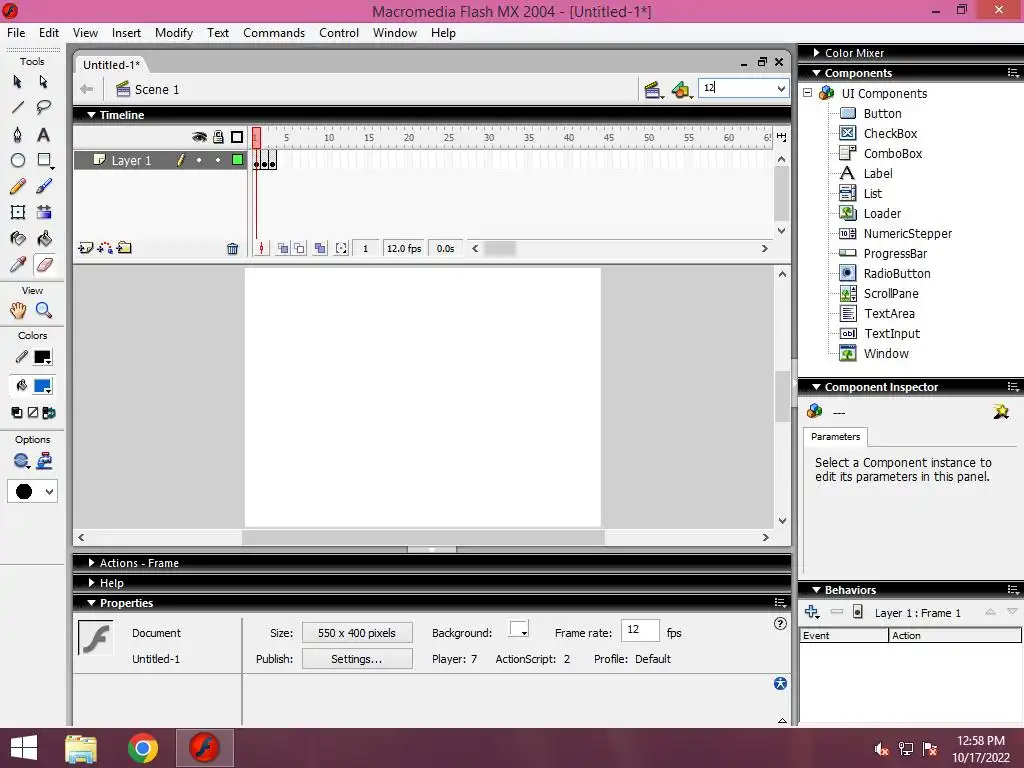The image size is (1024, 768).
Task: Open the Modify menu
Action: 174,33
